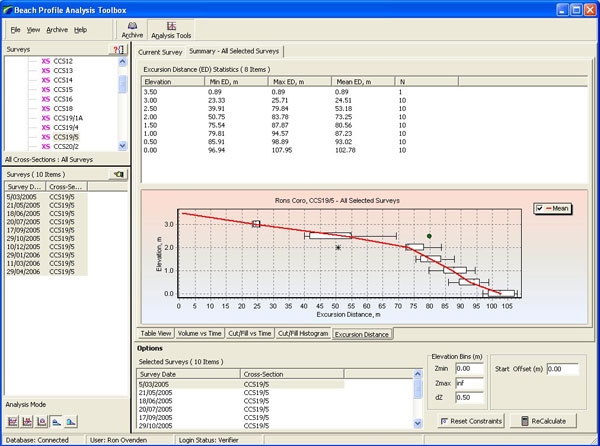Screen dimensions: 600x446
Task: Select the second Analysis Mode icon
Action: [x=26, y=420]
